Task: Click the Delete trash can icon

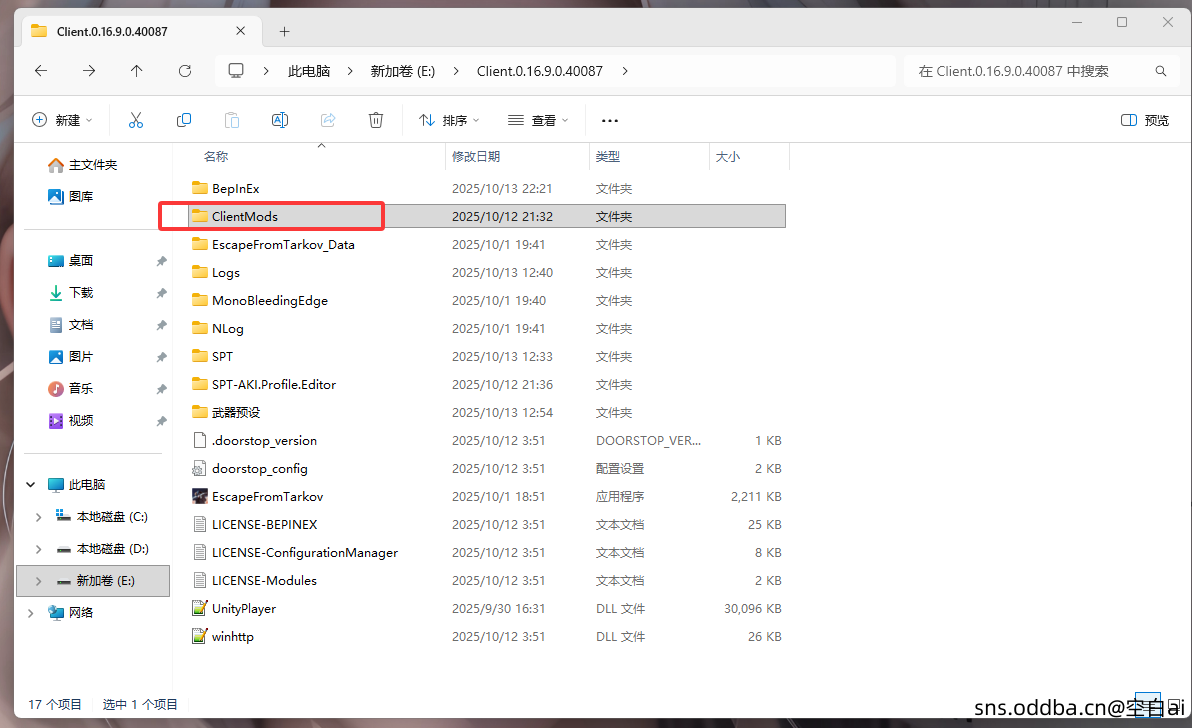Action: (376, 120)
